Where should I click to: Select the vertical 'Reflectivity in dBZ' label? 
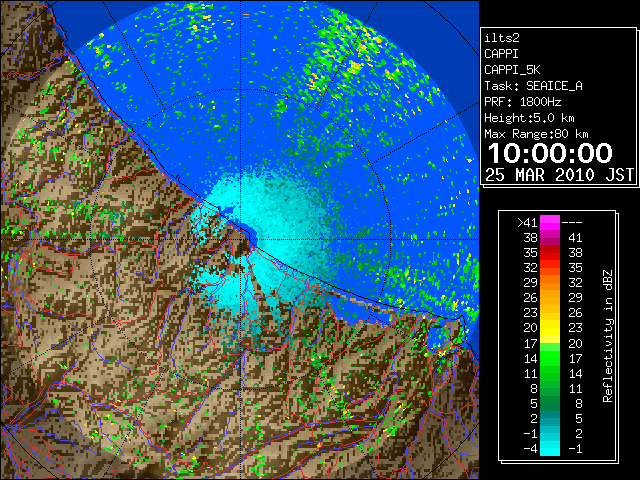pos(608,336)
